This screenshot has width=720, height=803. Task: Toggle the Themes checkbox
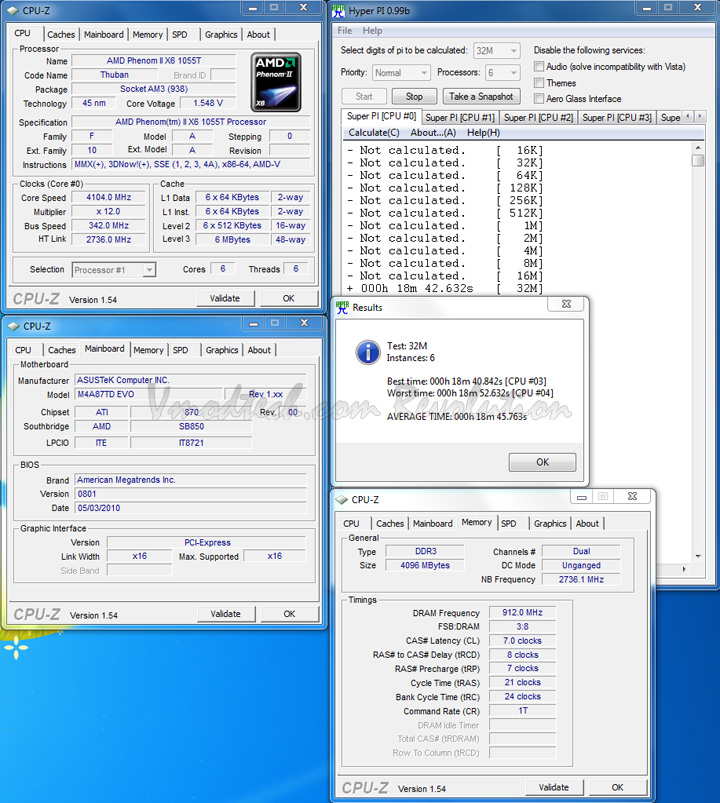tap(539, 82)
